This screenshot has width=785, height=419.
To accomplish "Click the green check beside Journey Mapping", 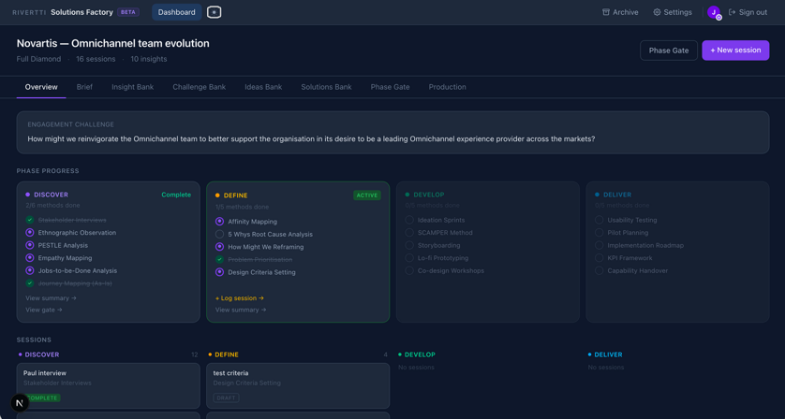I will 30,283.
